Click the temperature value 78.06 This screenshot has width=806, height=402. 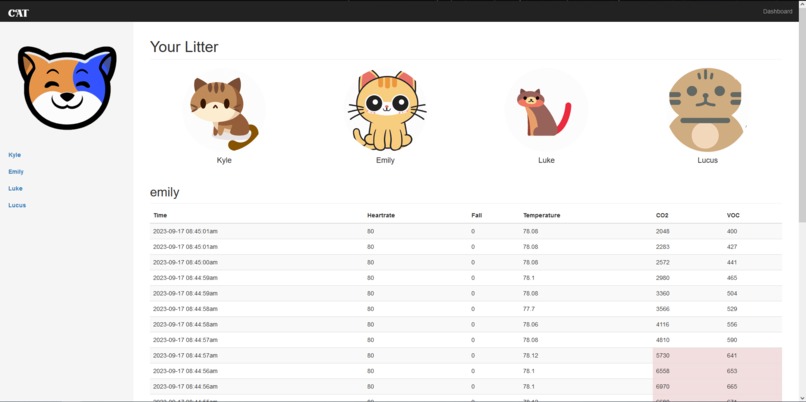[x=531, y=324]
